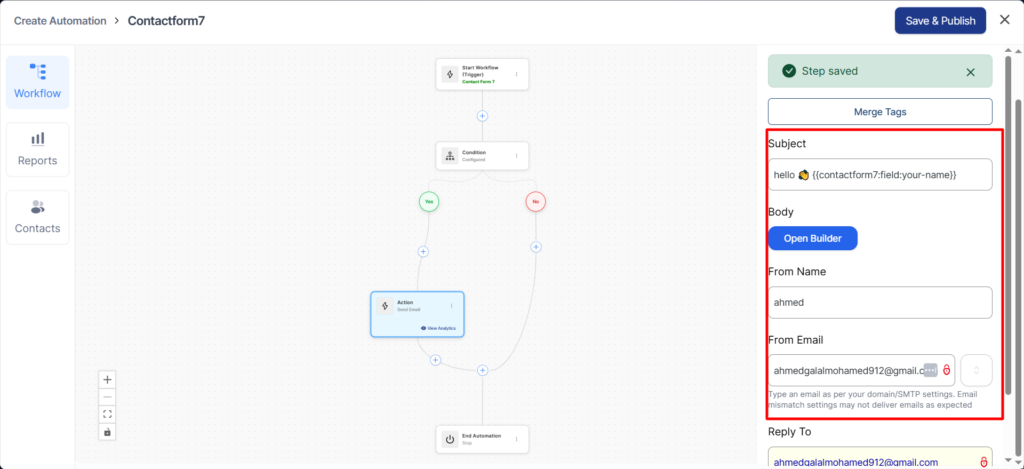Dismiss the Step saved notification

970,72
